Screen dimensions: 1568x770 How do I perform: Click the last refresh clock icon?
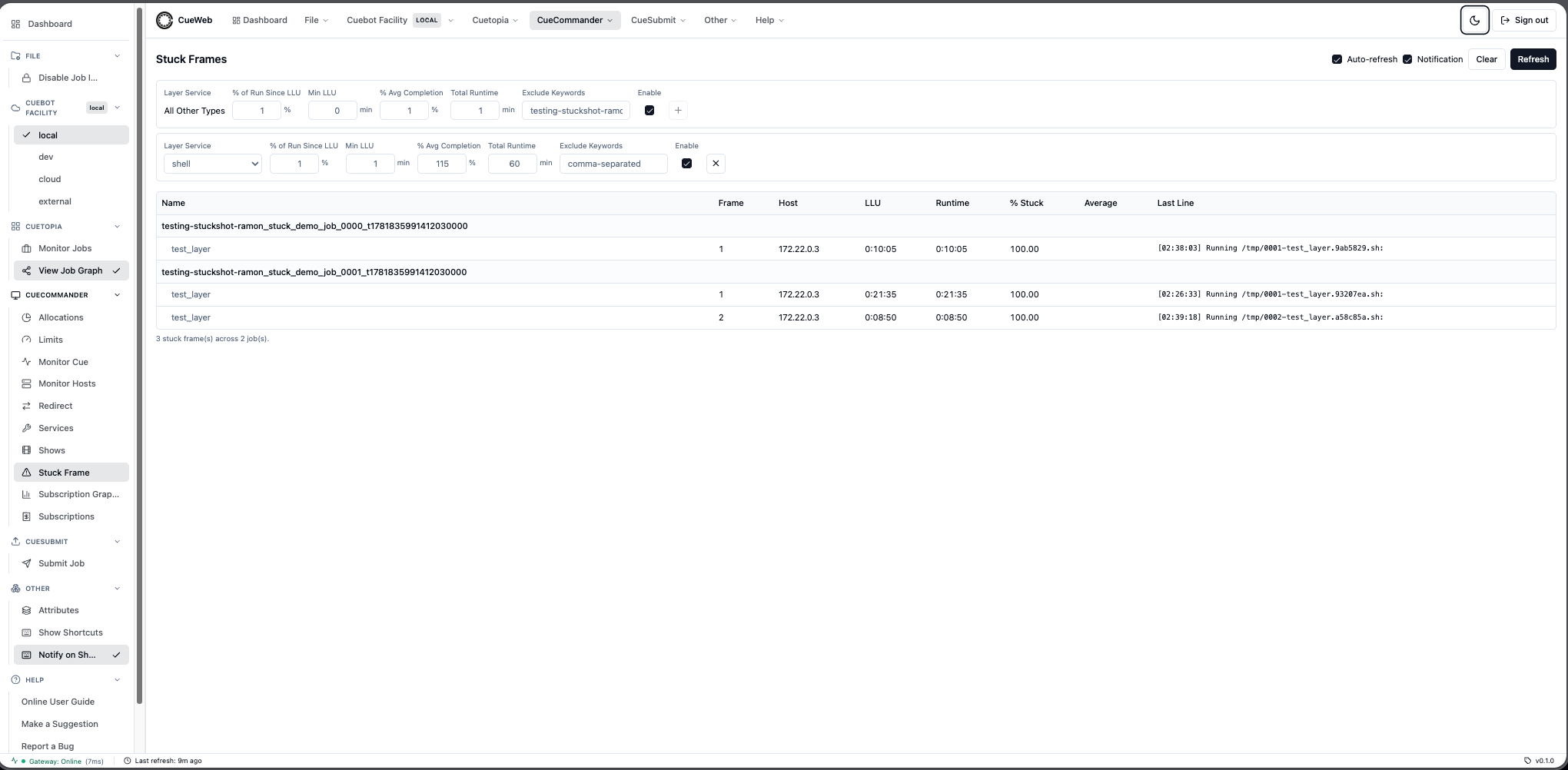[128, 761]
